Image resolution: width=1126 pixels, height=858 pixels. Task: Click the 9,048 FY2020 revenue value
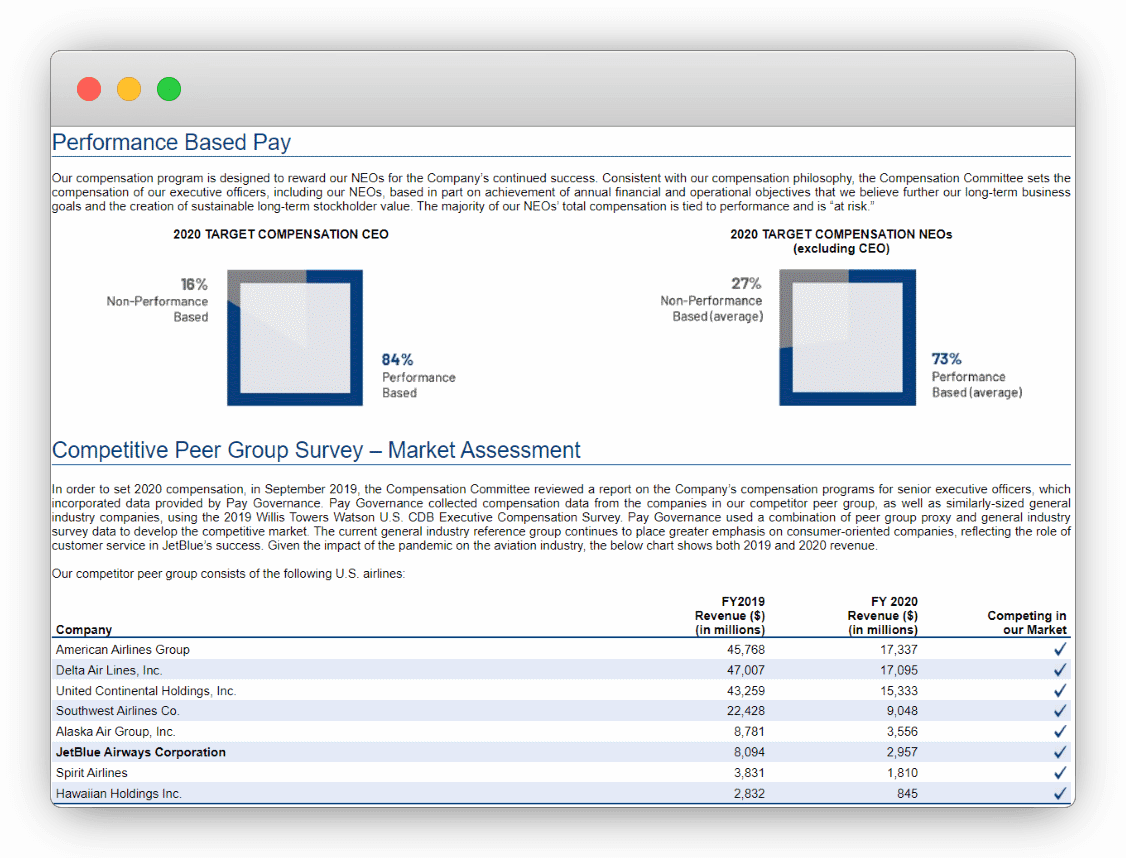click(902, 711)
